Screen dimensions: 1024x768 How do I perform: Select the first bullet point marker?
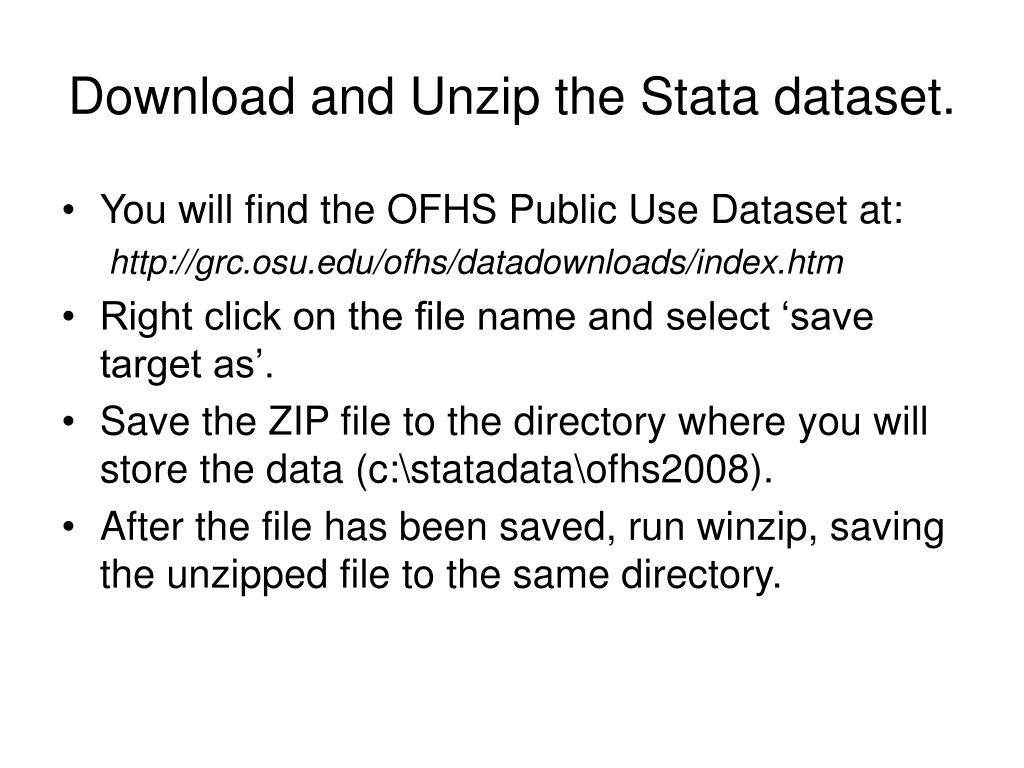click(x=69, y=210)
